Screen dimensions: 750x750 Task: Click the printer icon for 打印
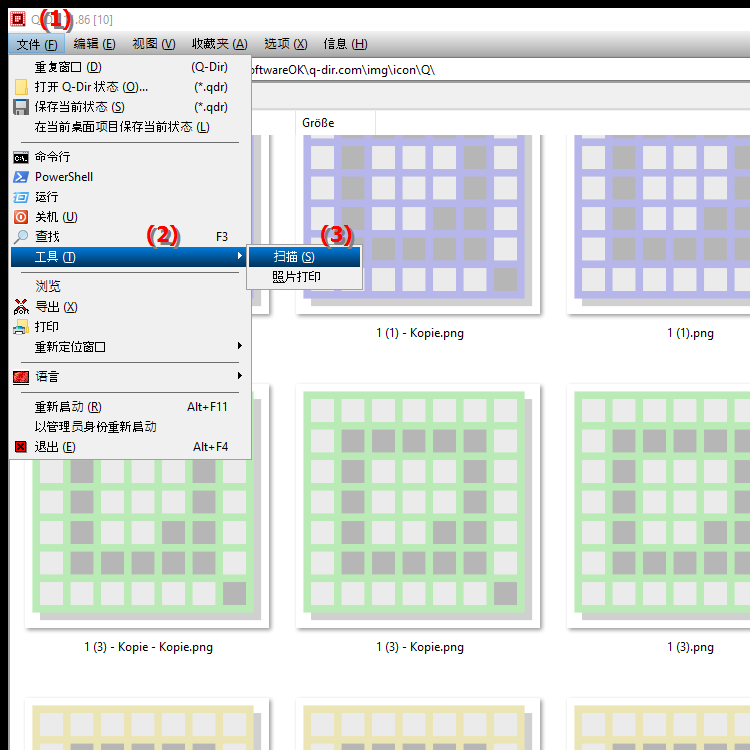pos(21,327)
